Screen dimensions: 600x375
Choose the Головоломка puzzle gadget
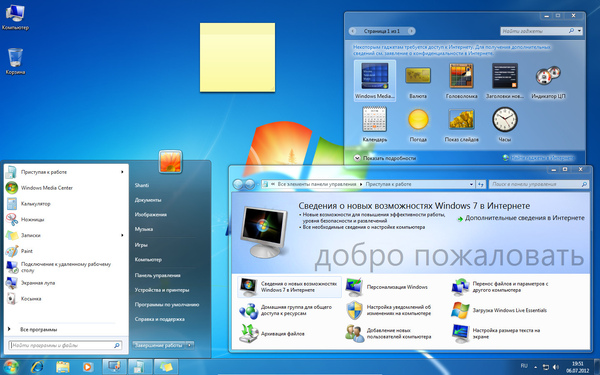461,81
